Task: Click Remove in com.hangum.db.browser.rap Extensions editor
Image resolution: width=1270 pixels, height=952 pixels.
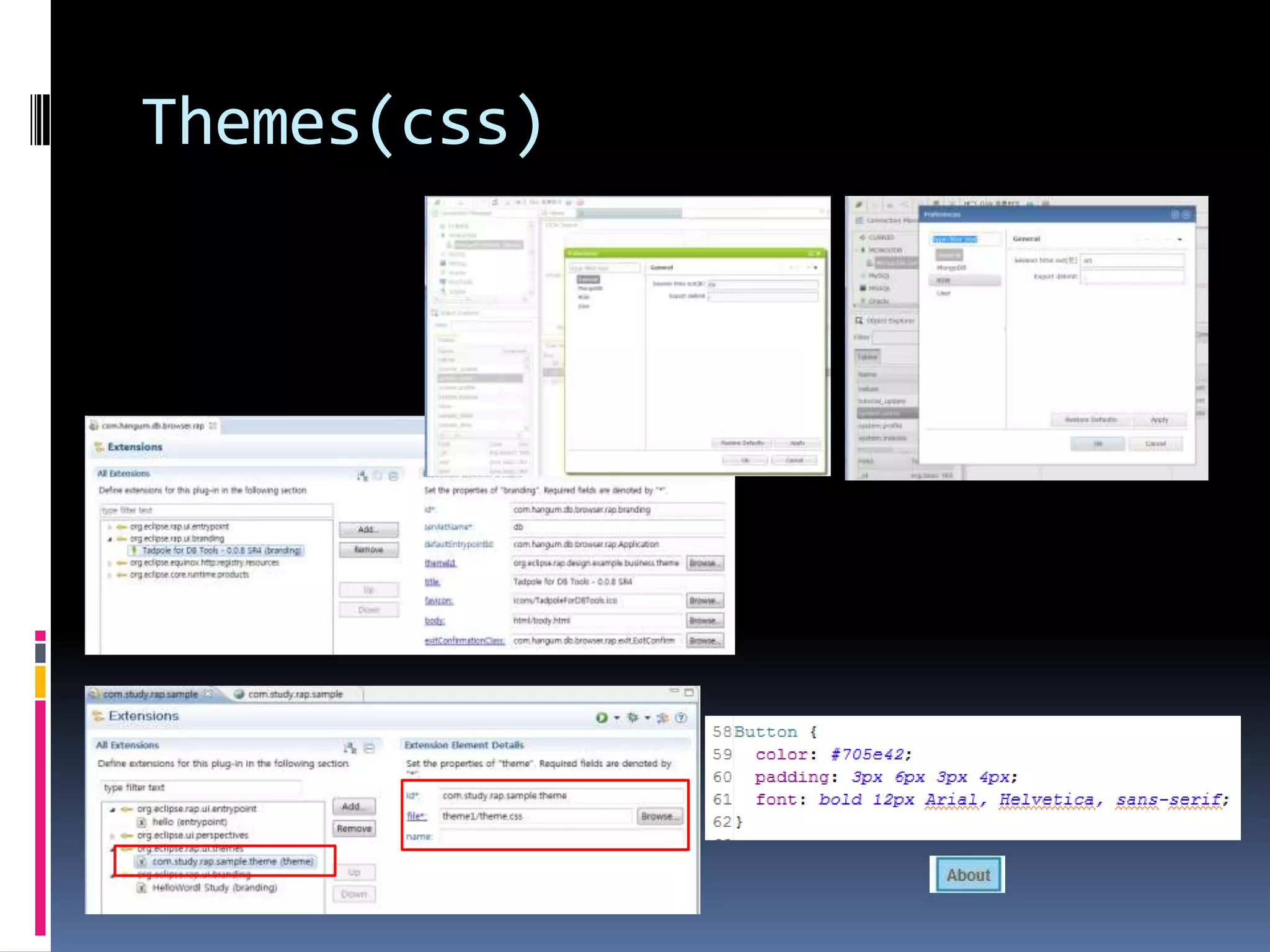Action: (x=368, y=550)
